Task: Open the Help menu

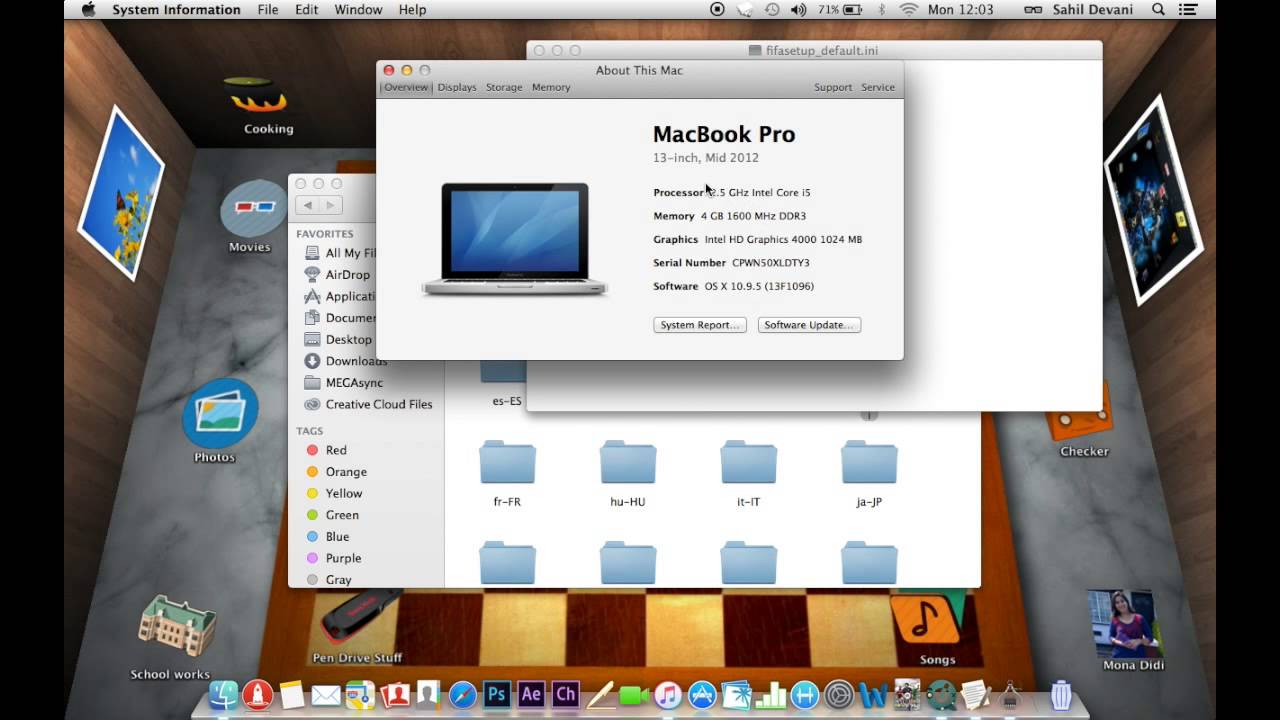Action: click(412, 9)
